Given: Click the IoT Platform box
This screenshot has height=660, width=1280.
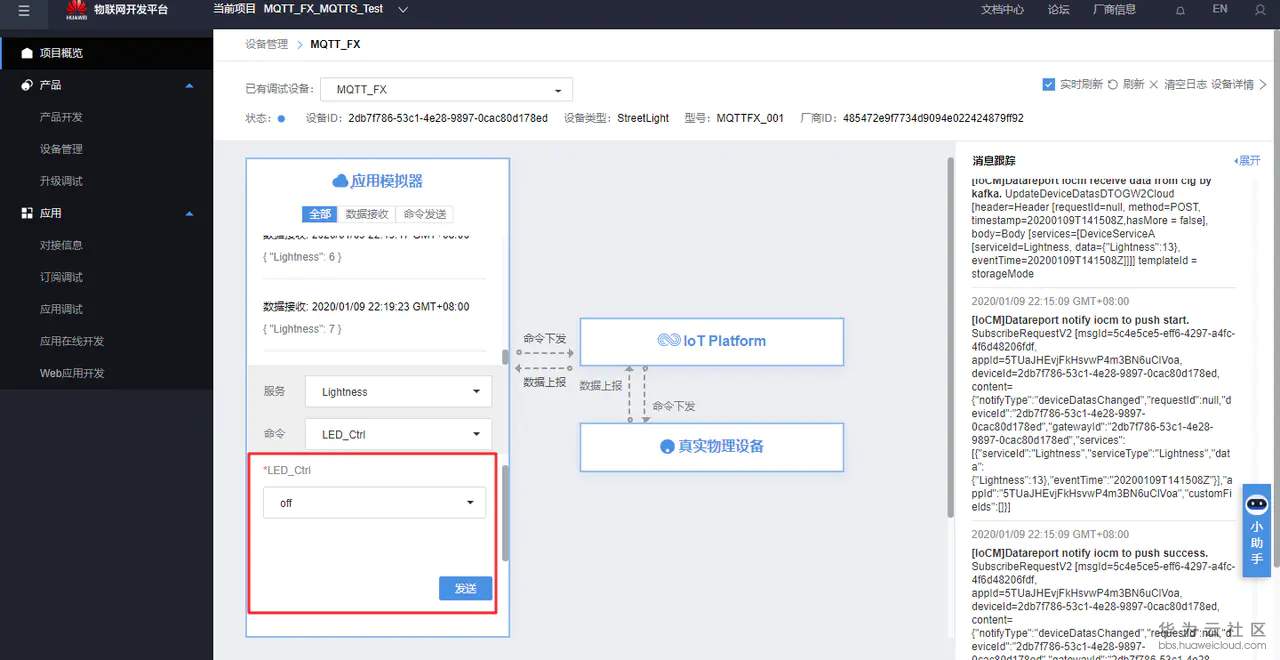Looking at the screenshot, I should [712, 341].
